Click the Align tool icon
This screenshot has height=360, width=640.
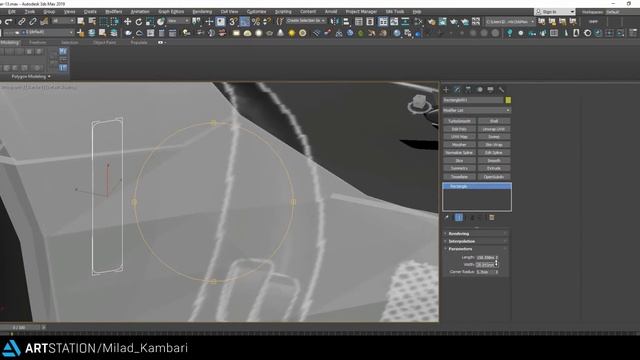tap(346, 22)
